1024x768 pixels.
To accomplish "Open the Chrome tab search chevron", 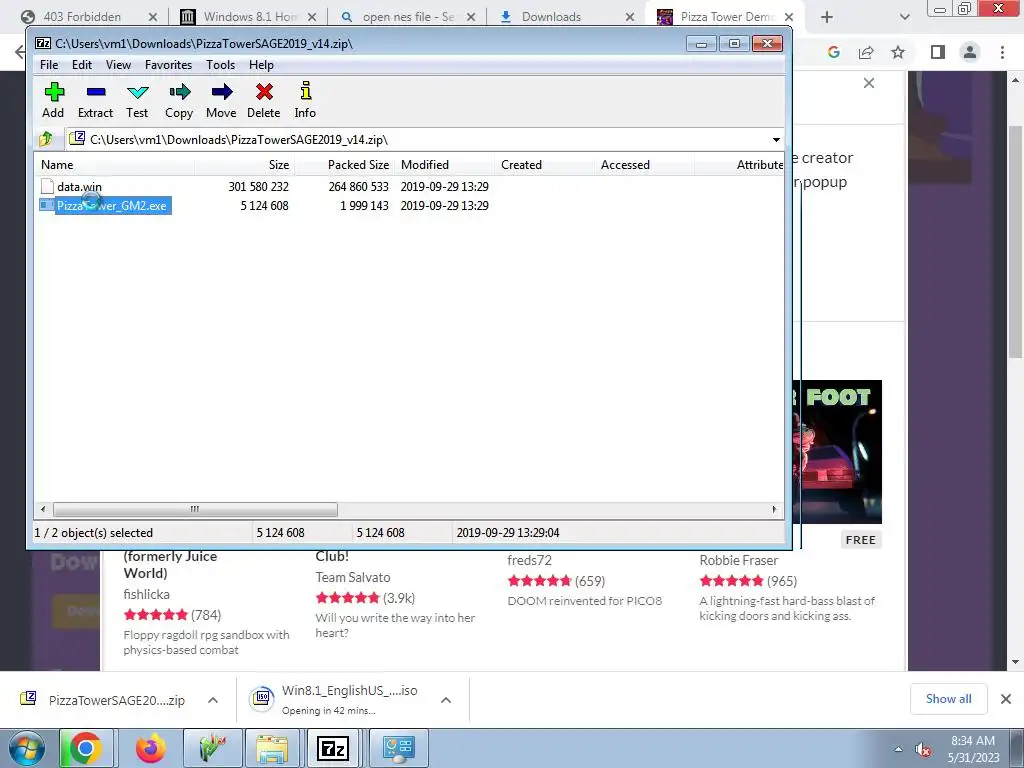I will (904, 17).
